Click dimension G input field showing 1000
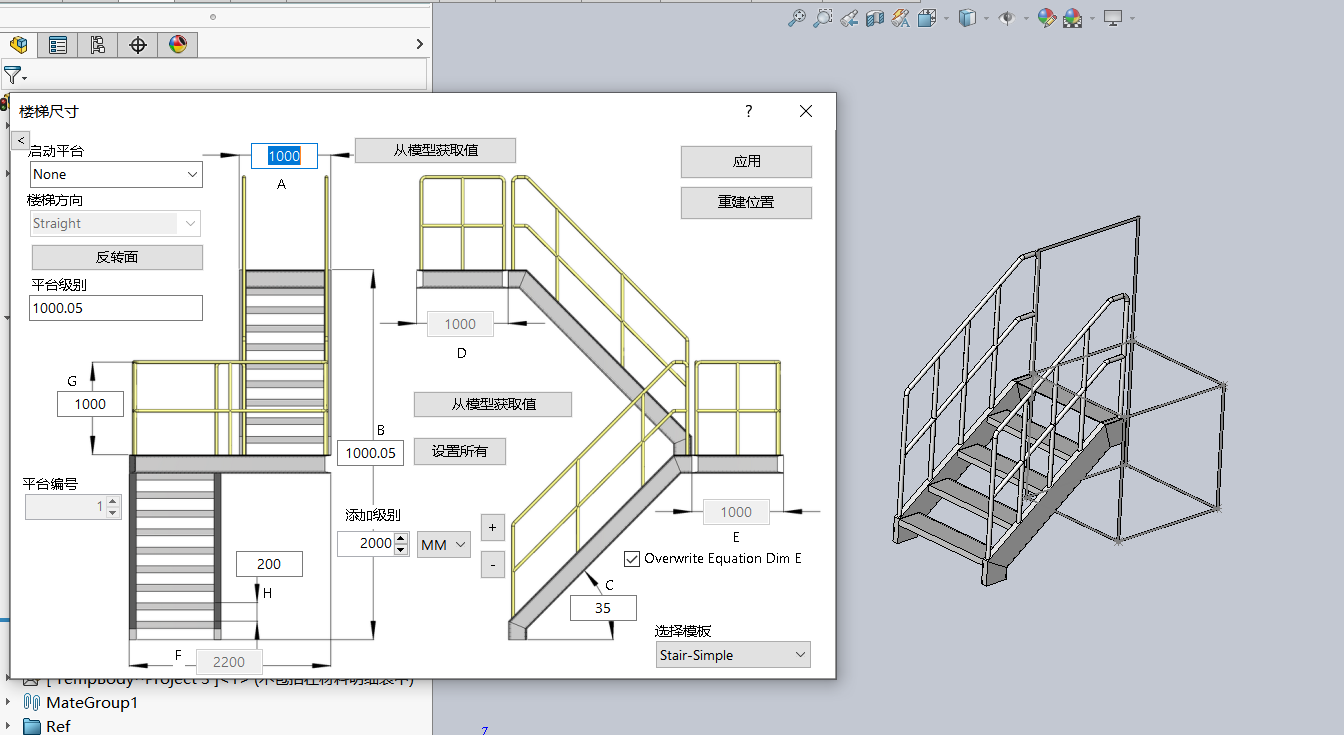This screenshot has height=735, width=1344. (x=91, y=404)
